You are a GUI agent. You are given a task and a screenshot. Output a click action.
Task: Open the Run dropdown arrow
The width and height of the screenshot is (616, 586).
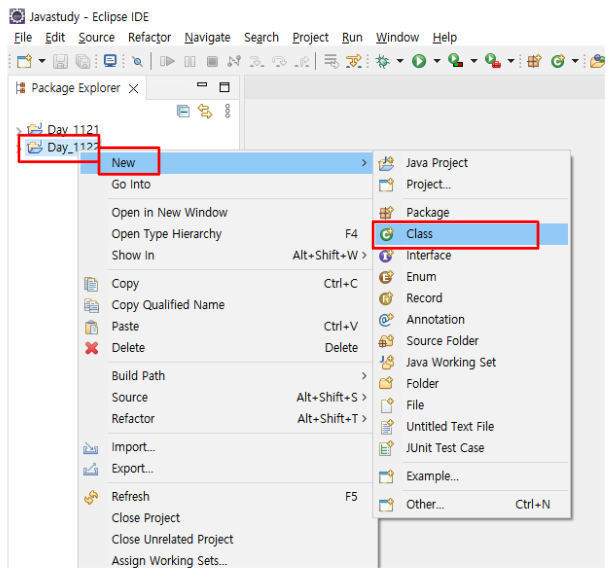pos(437,61)
